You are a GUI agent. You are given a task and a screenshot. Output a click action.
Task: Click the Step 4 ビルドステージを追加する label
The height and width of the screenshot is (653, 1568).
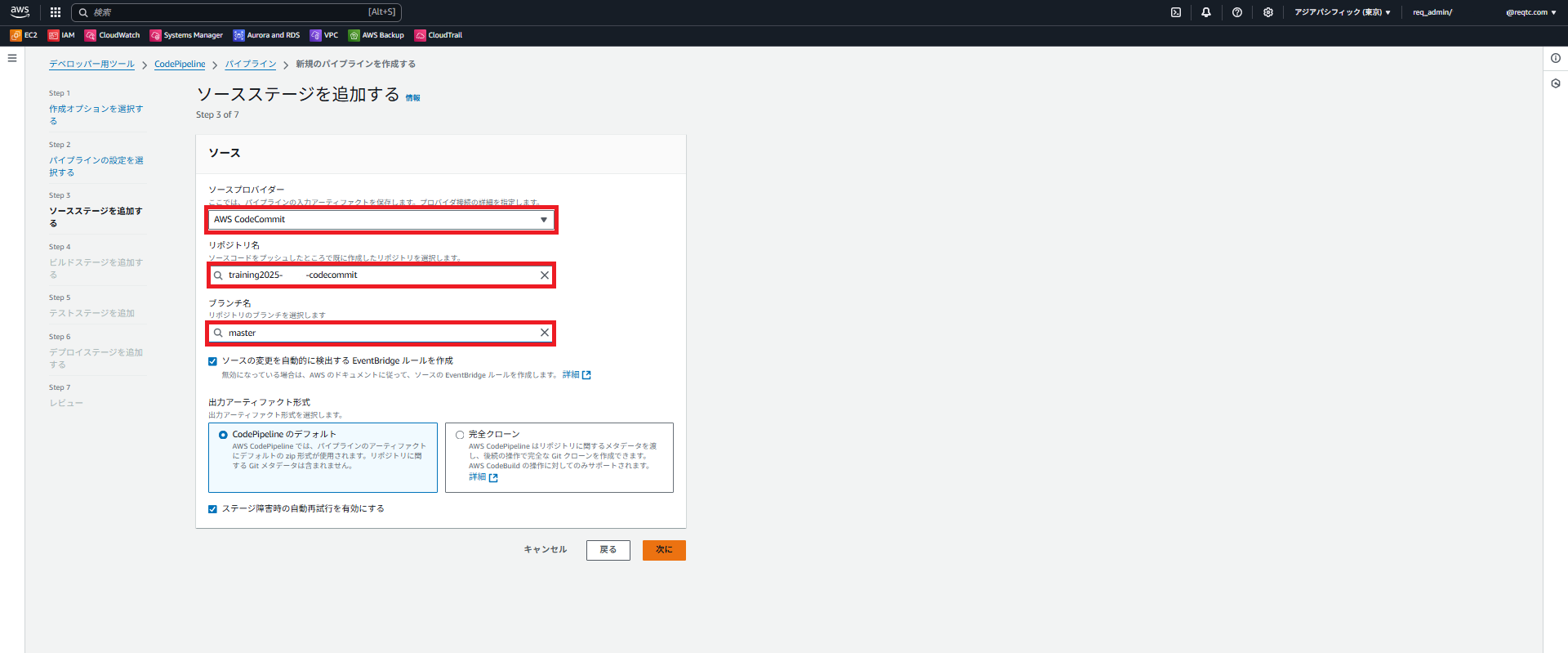pos(96,268)
